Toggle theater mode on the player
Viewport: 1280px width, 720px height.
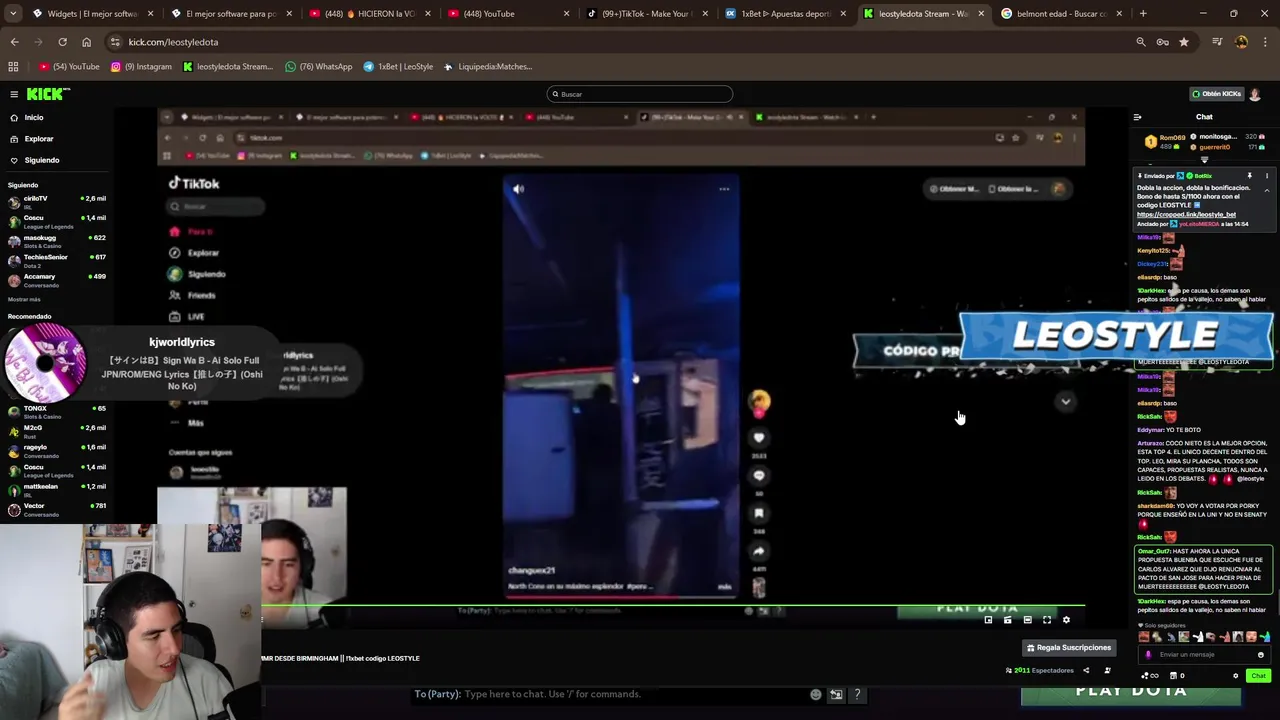(1027, 620)
